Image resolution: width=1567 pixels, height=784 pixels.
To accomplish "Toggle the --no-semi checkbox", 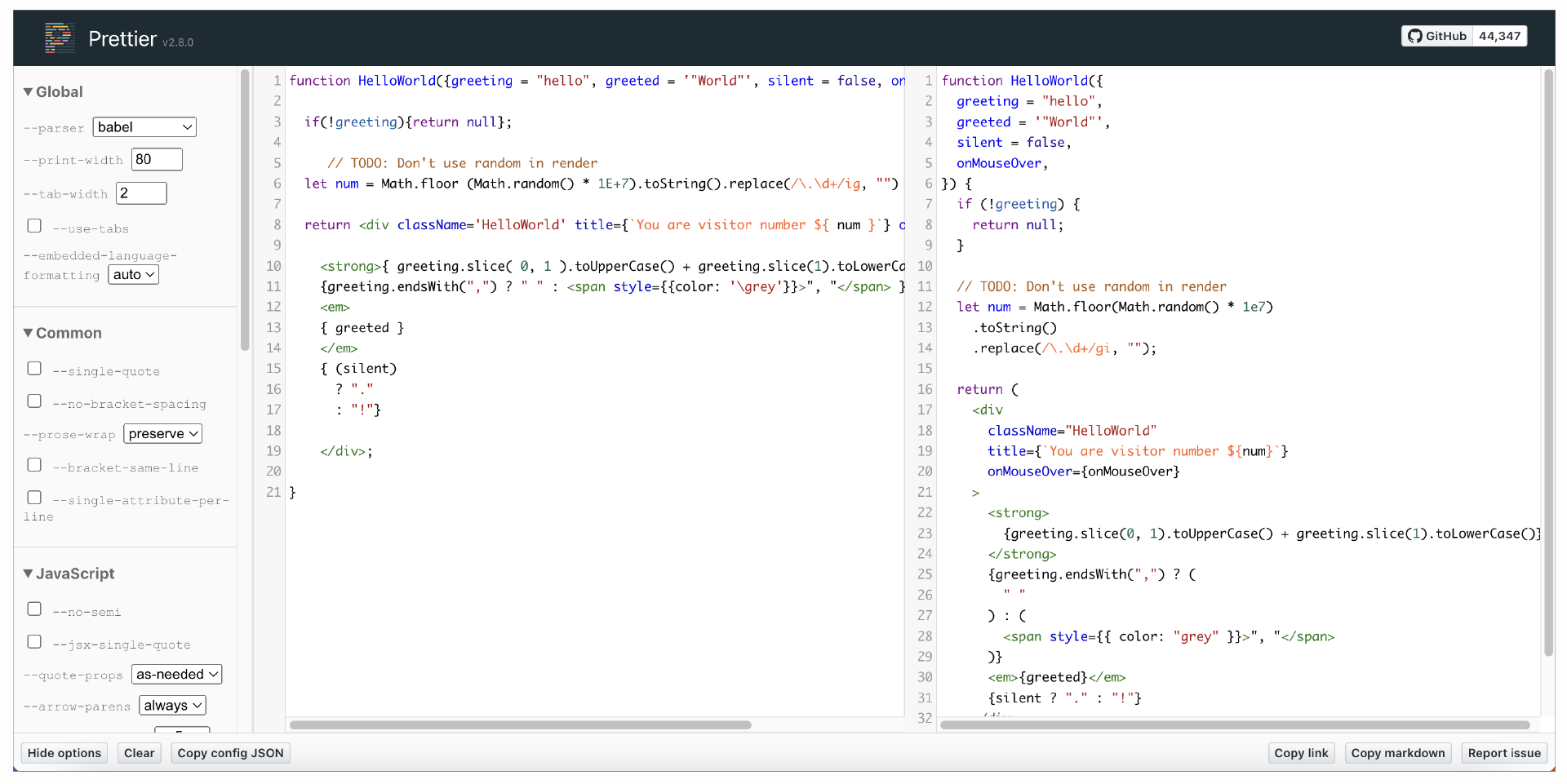I will [x=34, y=609].
